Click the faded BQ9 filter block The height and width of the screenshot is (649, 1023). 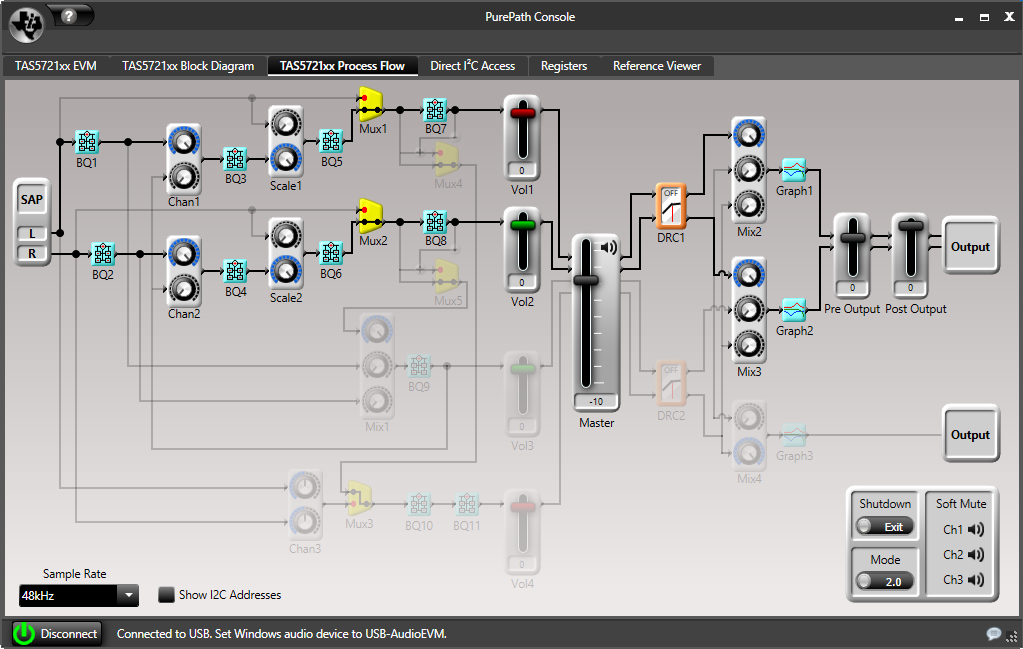click(x=419, y=366)
